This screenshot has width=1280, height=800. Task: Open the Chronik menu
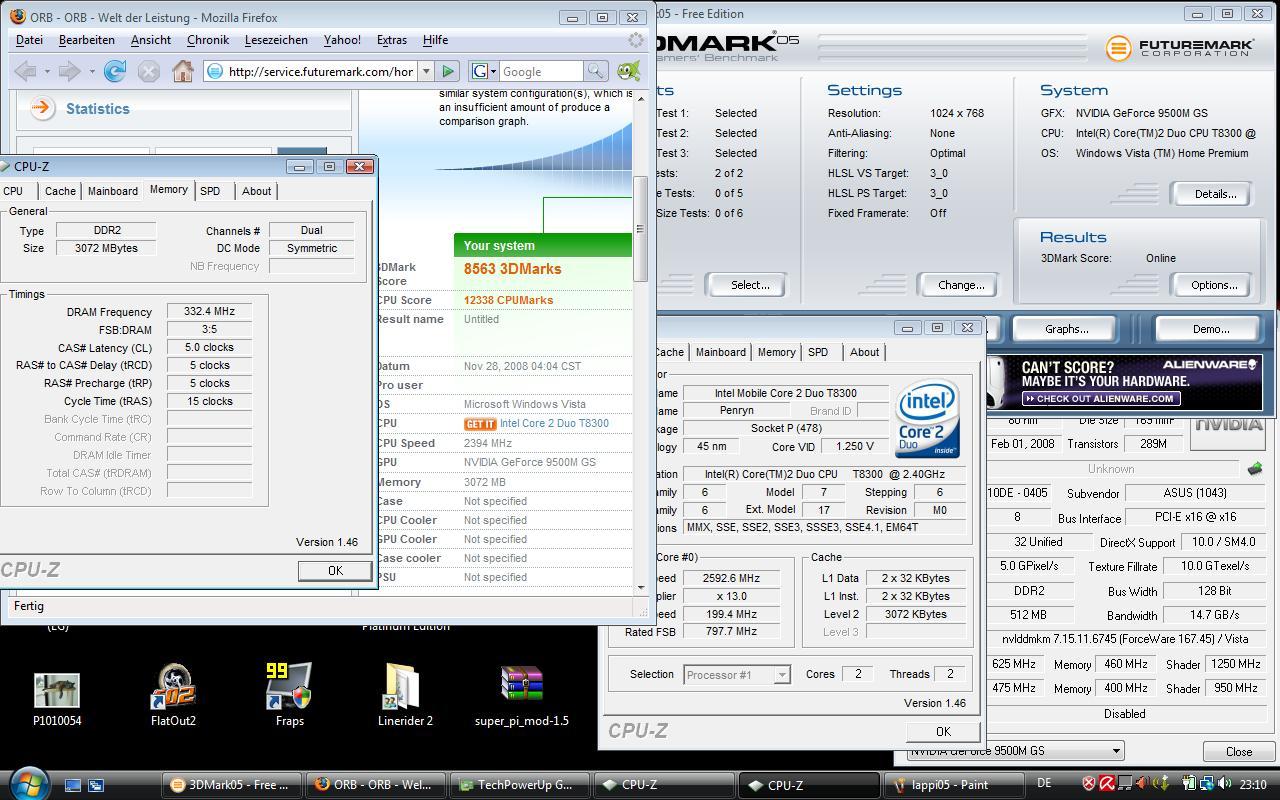208,40
